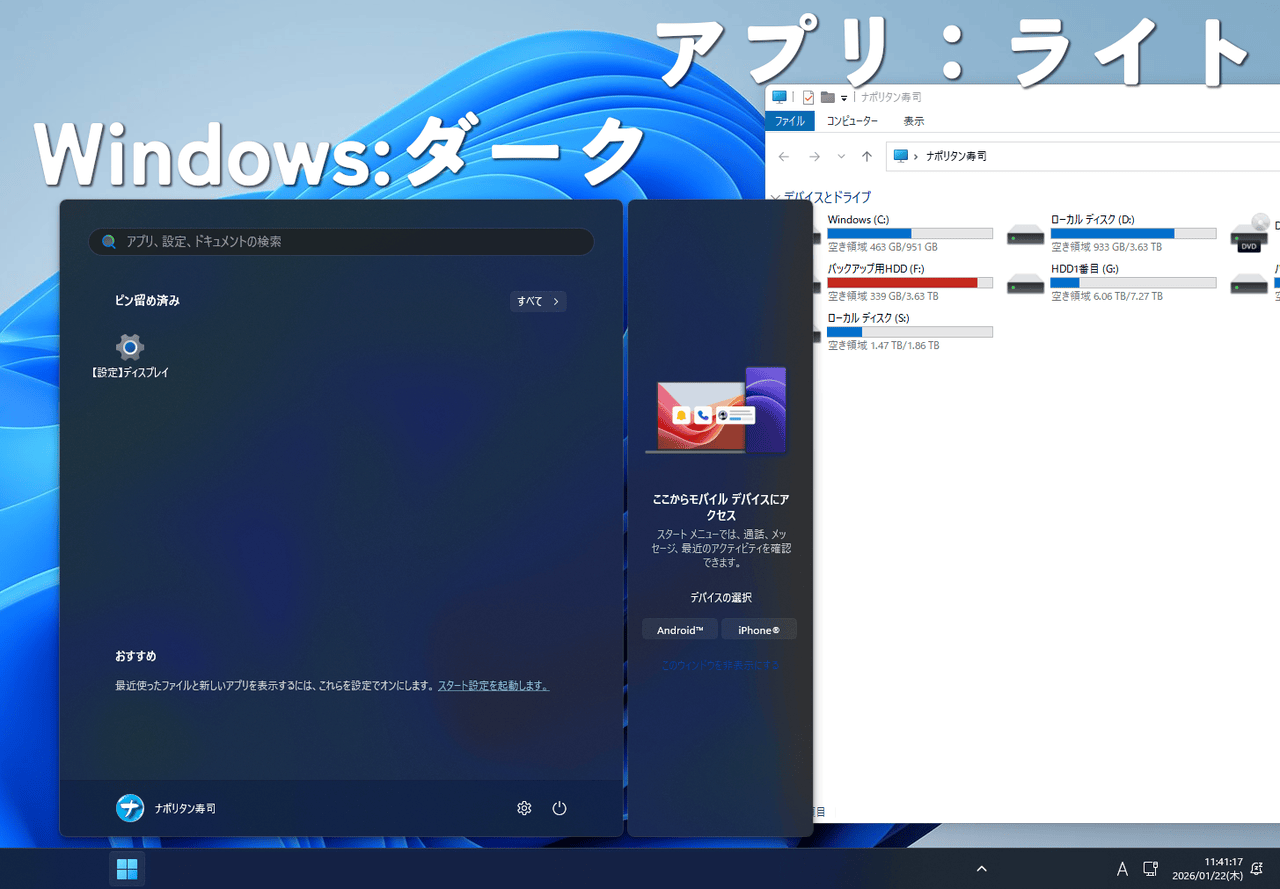Image resolution: width=1280 pixels, height=889 pixels.
Task: Click the Start menu search field
Action: tap(340, 241)
